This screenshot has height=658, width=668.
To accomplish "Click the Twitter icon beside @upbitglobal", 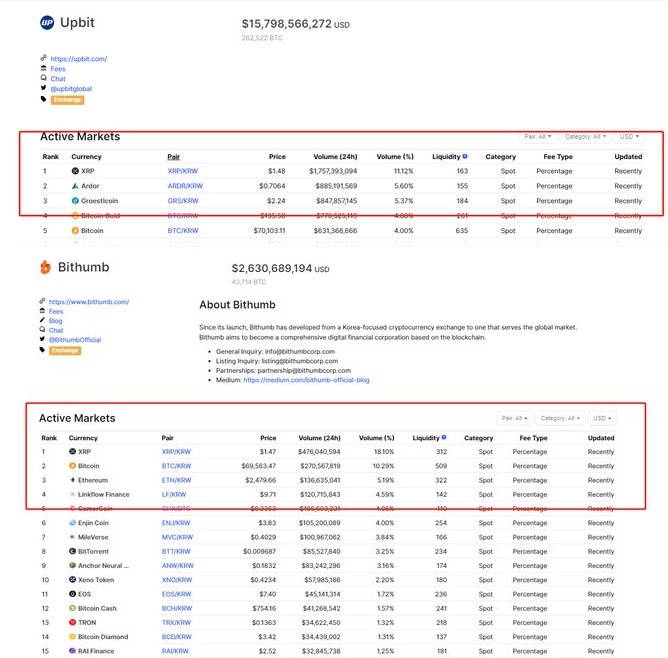I will (x=43, y=88).
